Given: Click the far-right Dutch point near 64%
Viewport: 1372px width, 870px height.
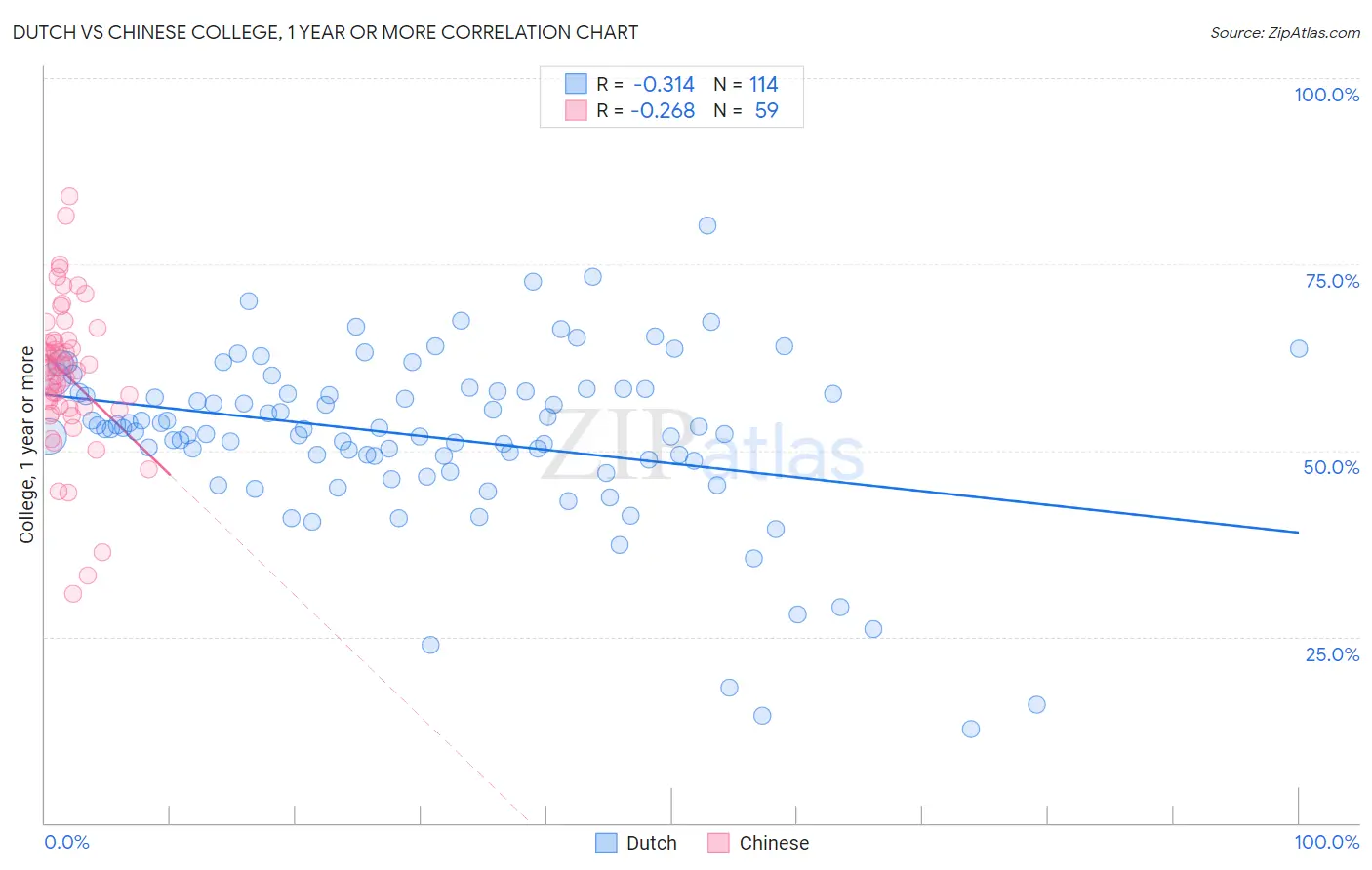Looking at the screenshot, I should [x=1299, y=348].
